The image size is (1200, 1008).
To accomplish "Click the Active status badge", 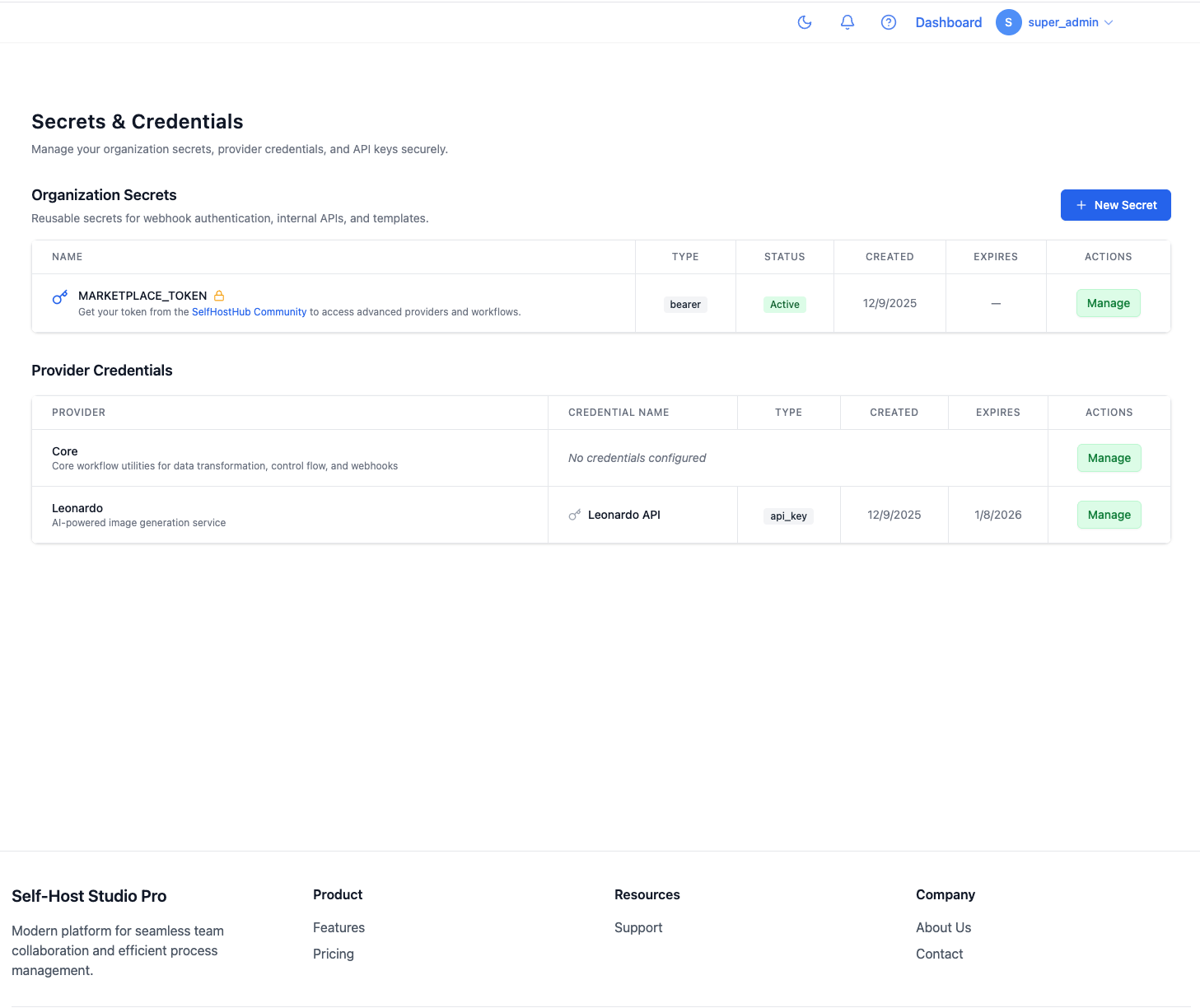I will pos(784,305).
